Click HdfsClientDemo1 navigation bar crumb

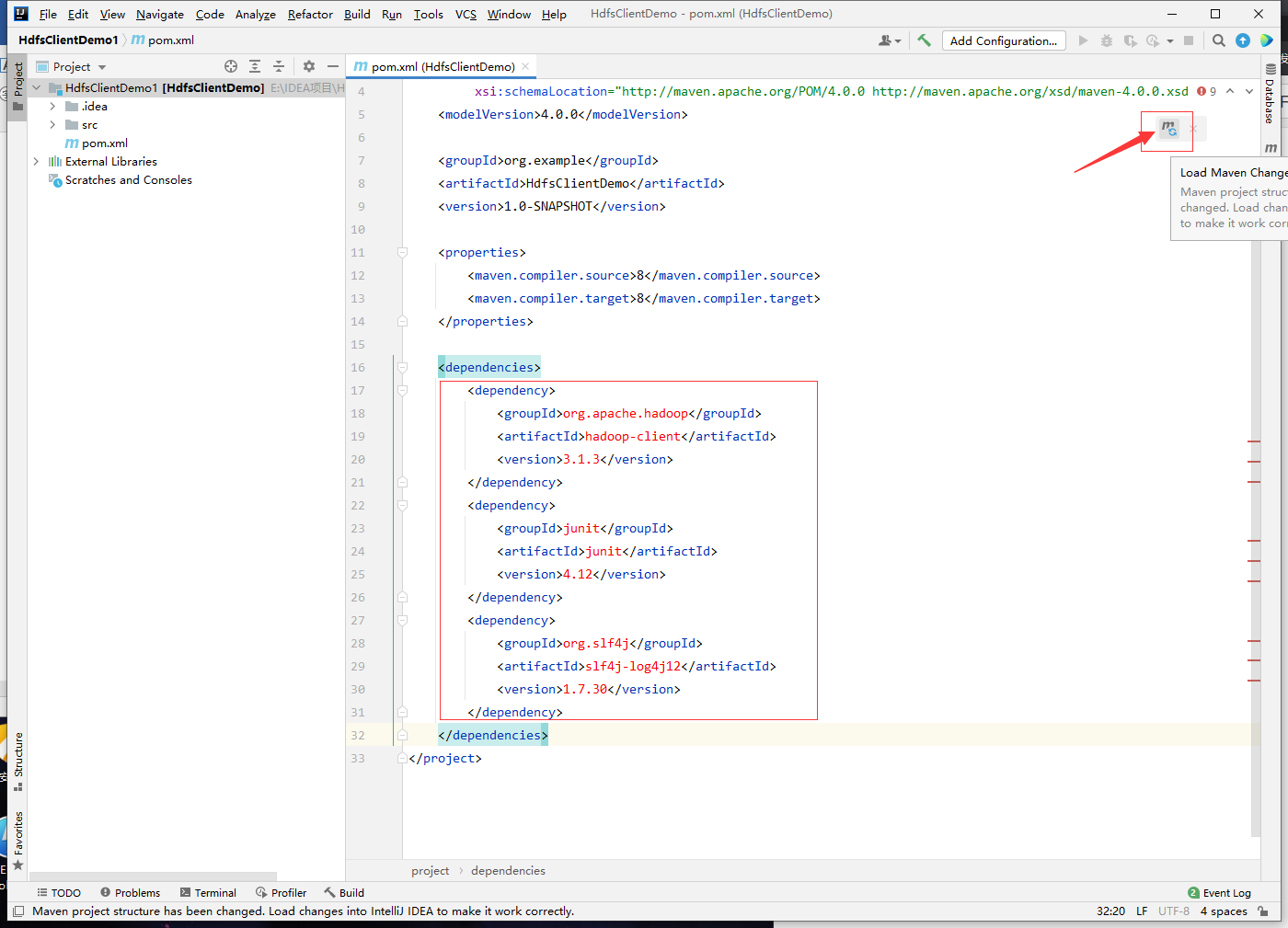click(x=68, y=40)
